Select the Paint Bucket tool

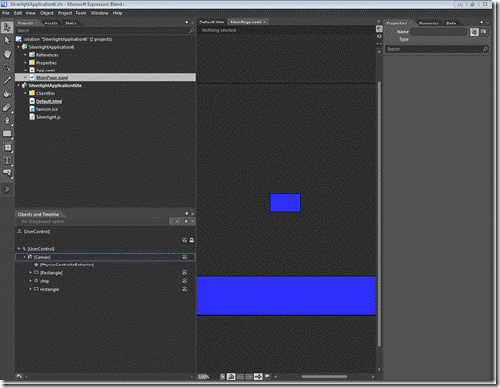[x=7, y=94]
